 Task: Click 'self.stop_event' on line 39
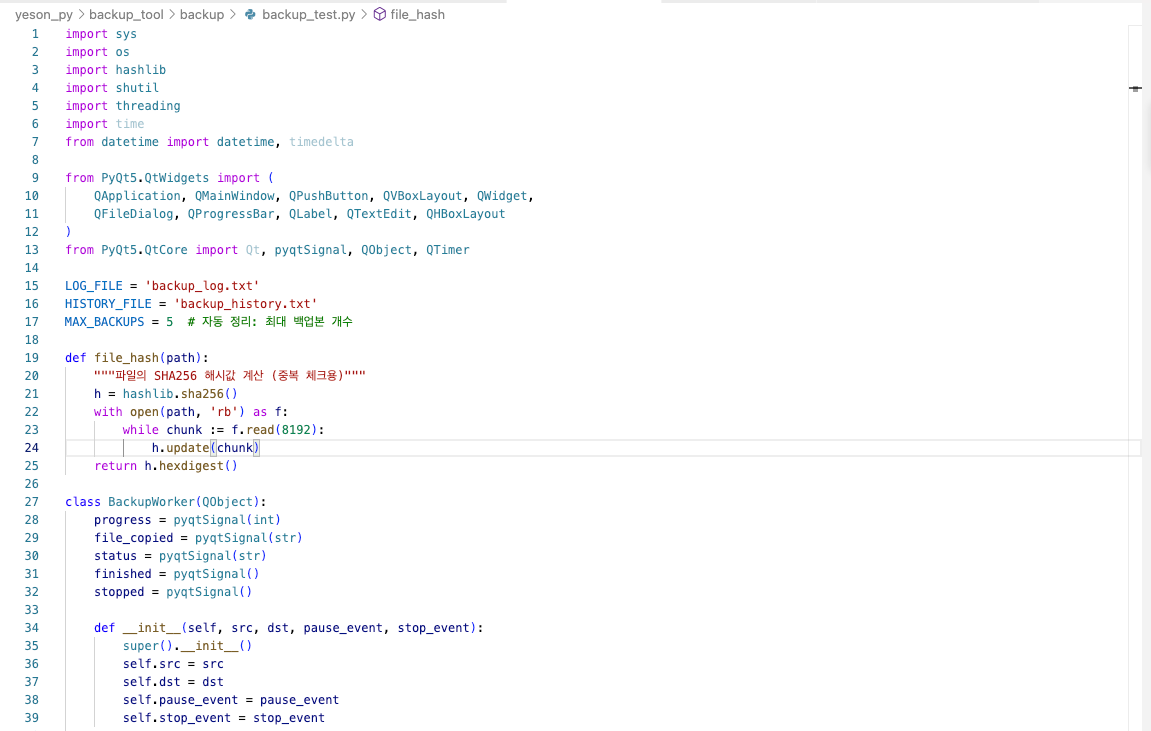176,718
